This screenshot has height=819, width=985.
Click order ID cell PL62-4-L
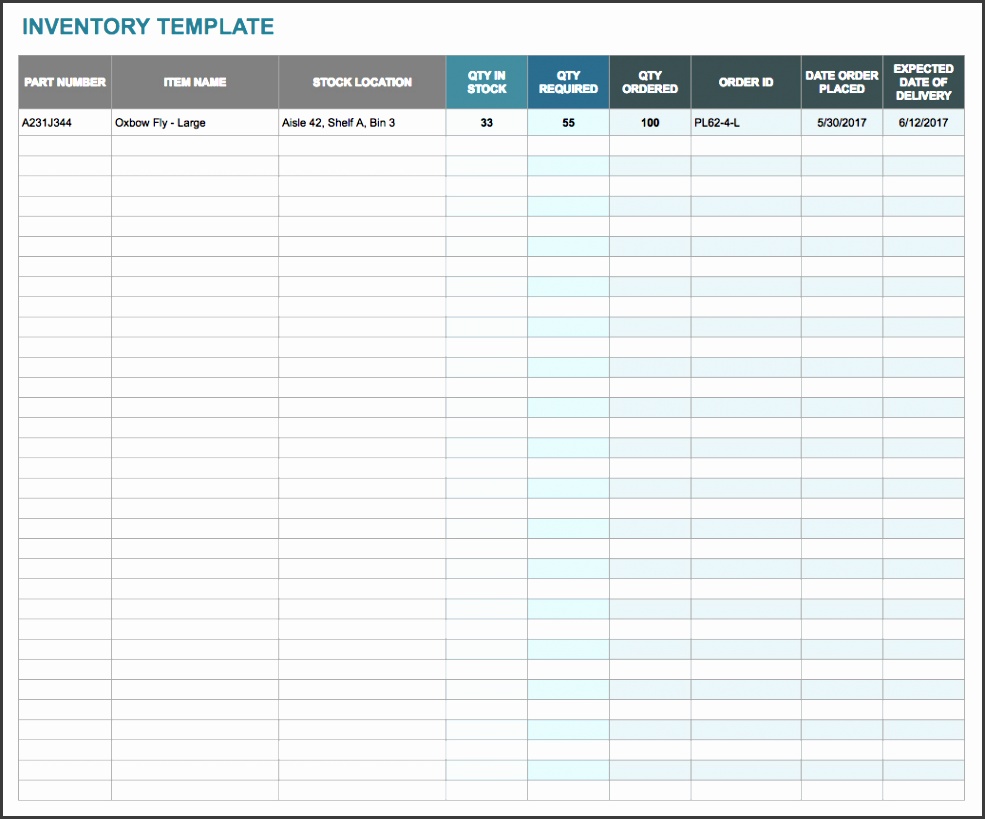pos(746,122)
